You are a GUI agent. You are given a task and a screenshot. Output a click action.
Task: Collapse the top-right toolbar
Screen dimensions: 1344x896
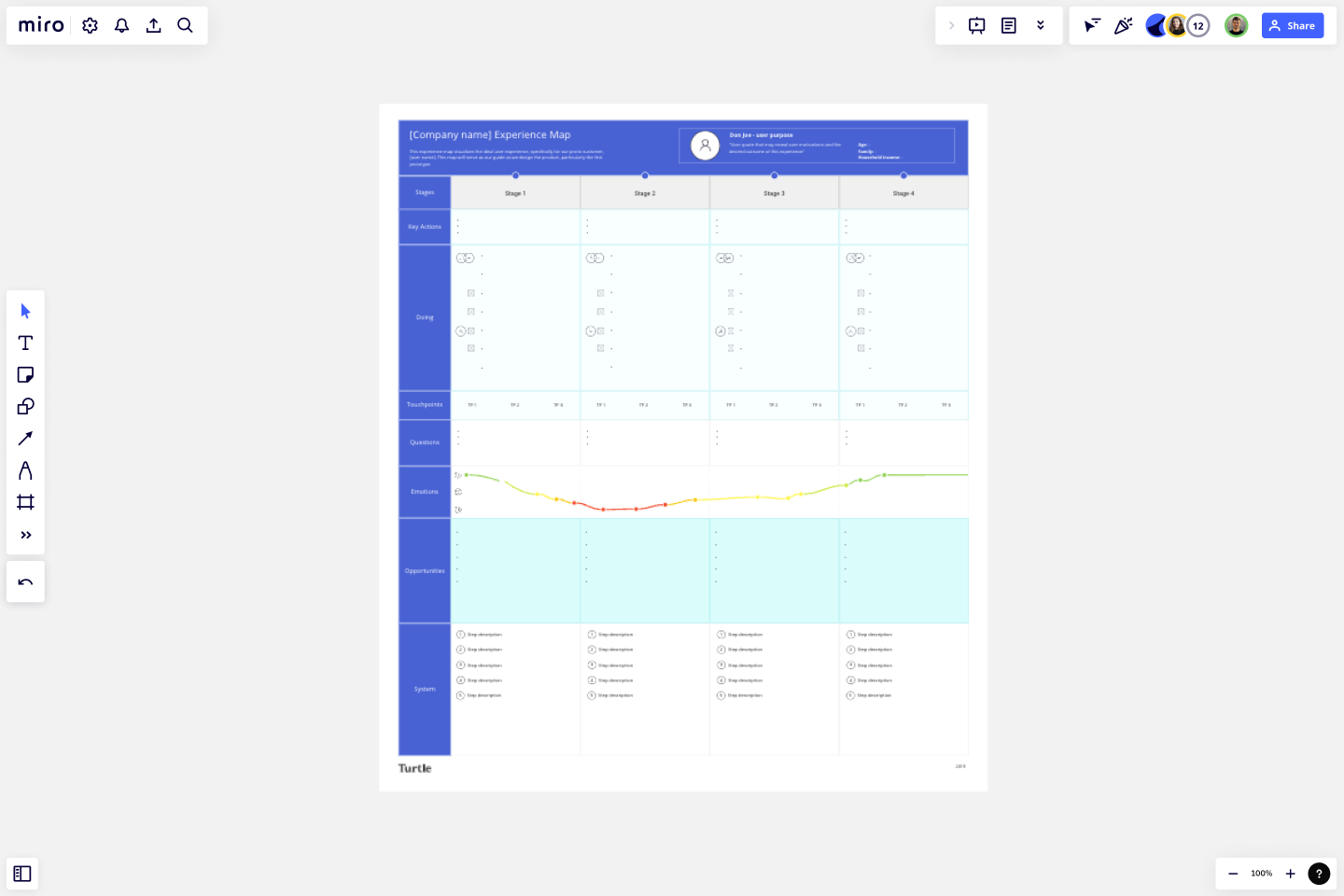click(1041, 25)
